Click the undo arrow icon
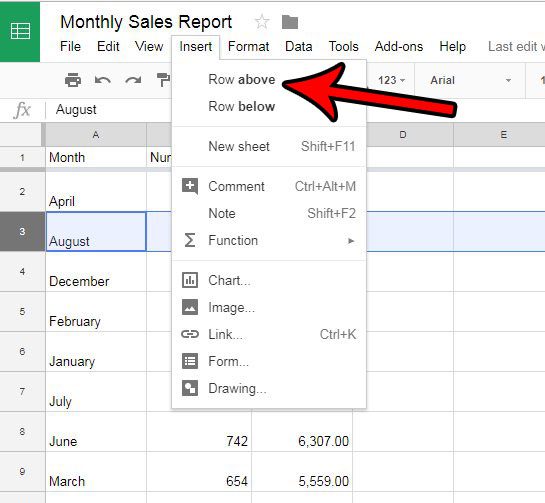545x503 pixels. (103, 81)
